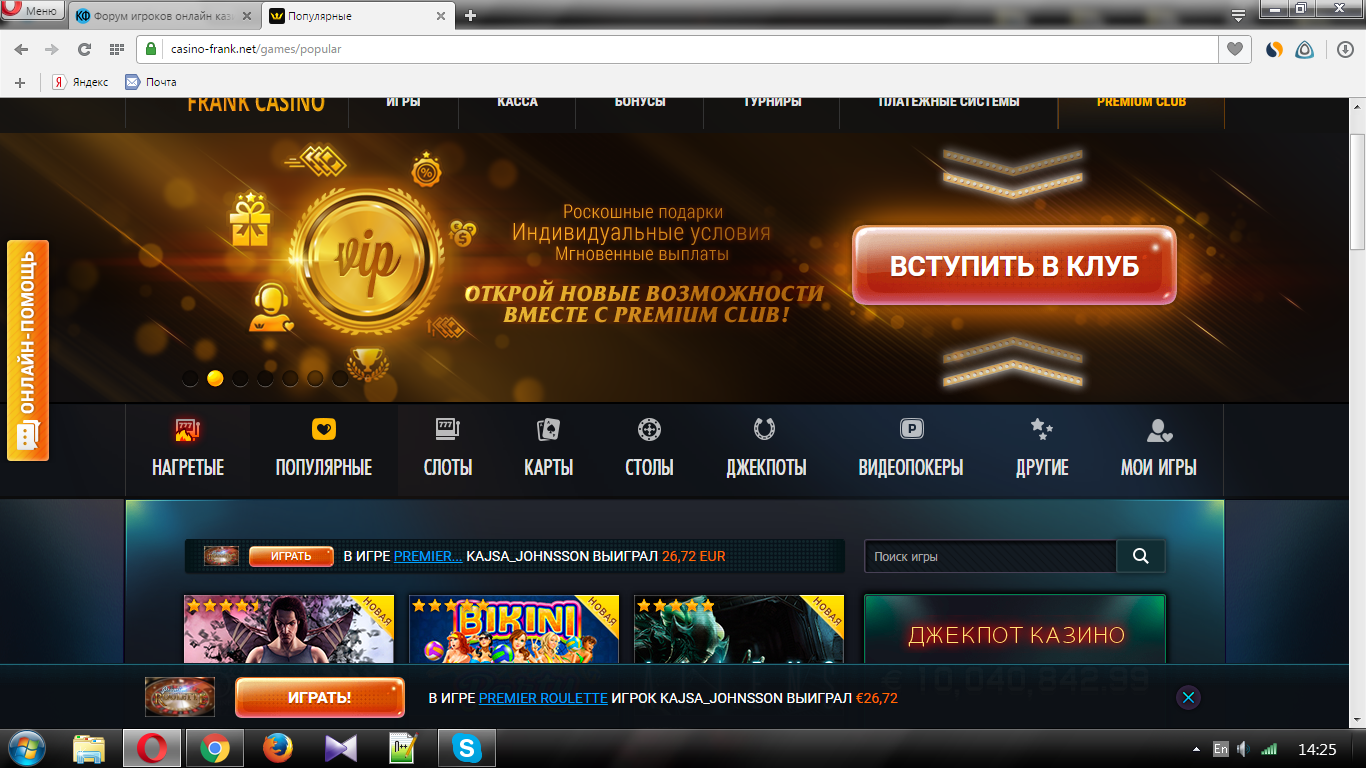
Task: Follow the truncated PREMIER... game link
Action: [x=428, y=556]
